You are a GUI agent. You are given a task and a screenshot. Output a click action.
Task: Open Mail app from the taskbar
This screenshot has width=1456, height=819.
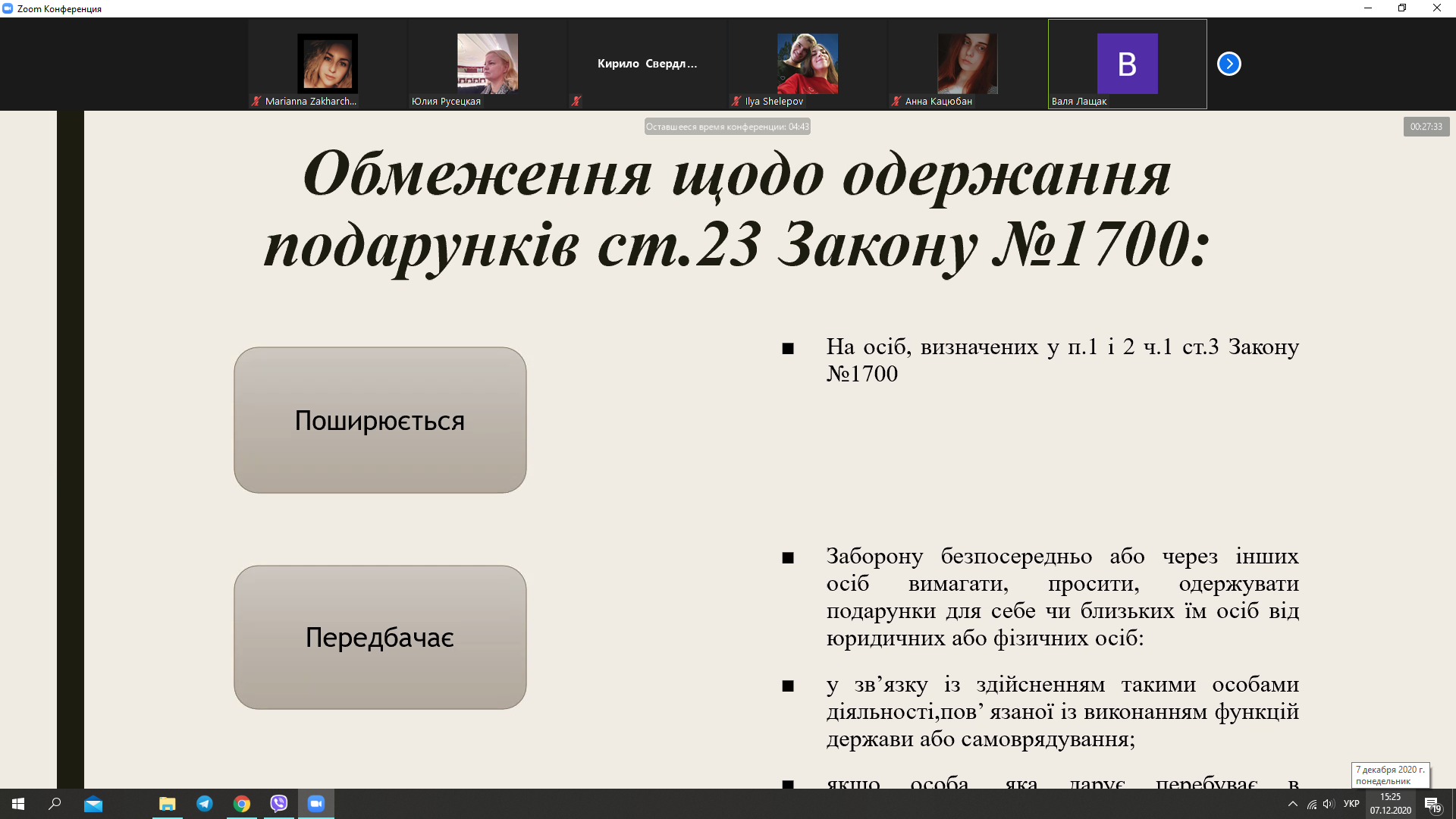93,804
